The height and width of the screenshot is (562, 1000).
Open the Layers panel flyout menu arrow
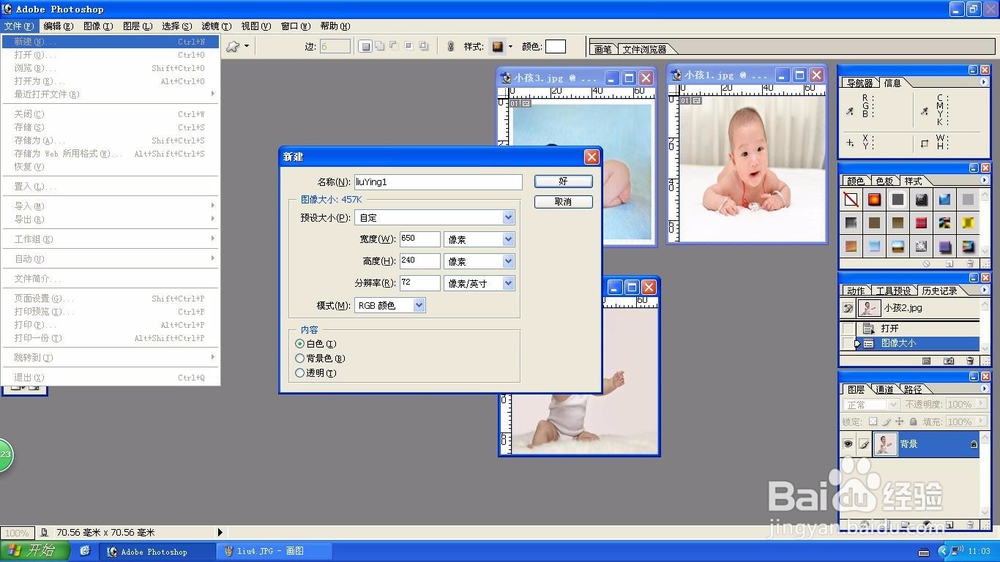click(x=983, y=388)
